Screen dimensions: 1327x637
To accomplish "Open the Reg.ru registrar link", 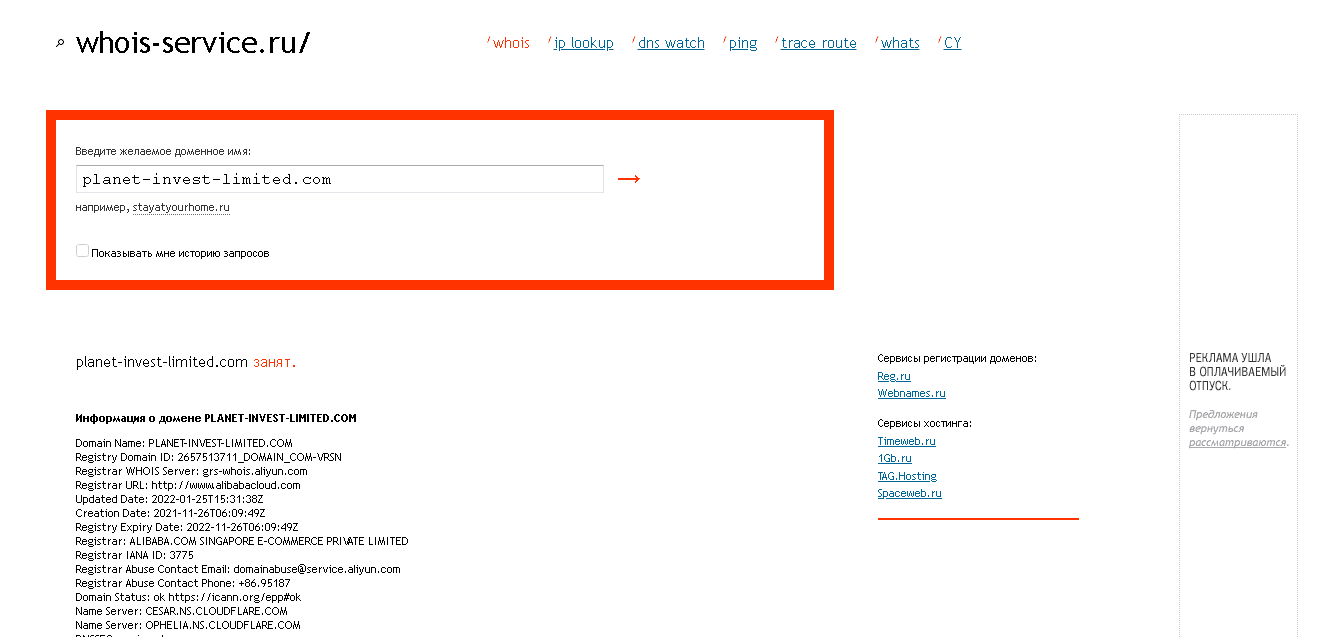I will click(894, 376).
